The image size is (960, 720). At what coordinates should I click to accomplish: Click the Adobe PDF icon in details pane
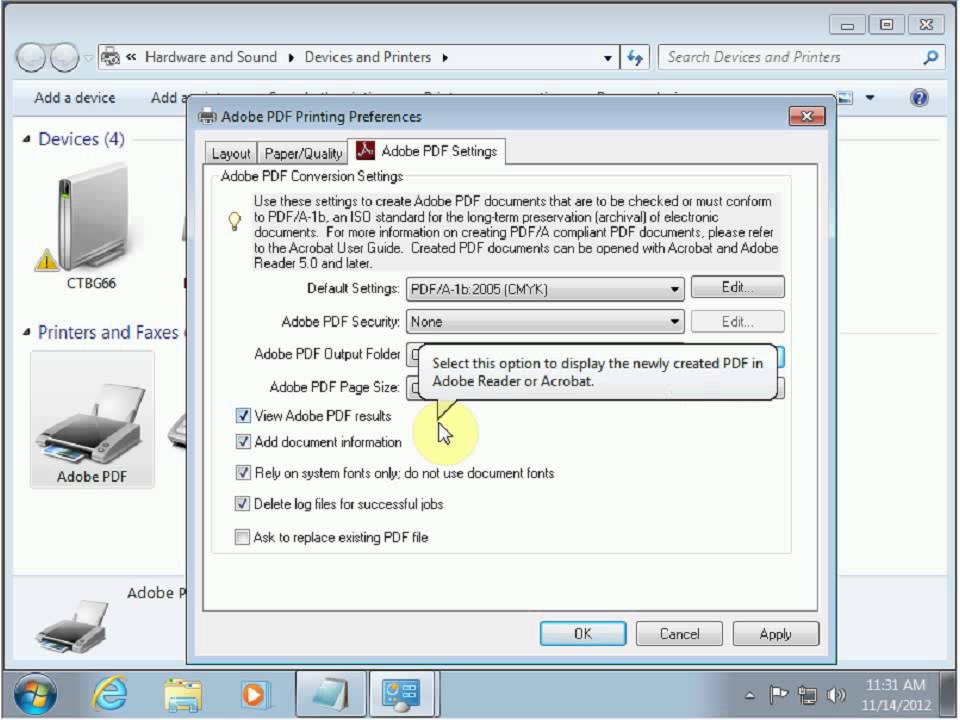[x=73, y=626]
